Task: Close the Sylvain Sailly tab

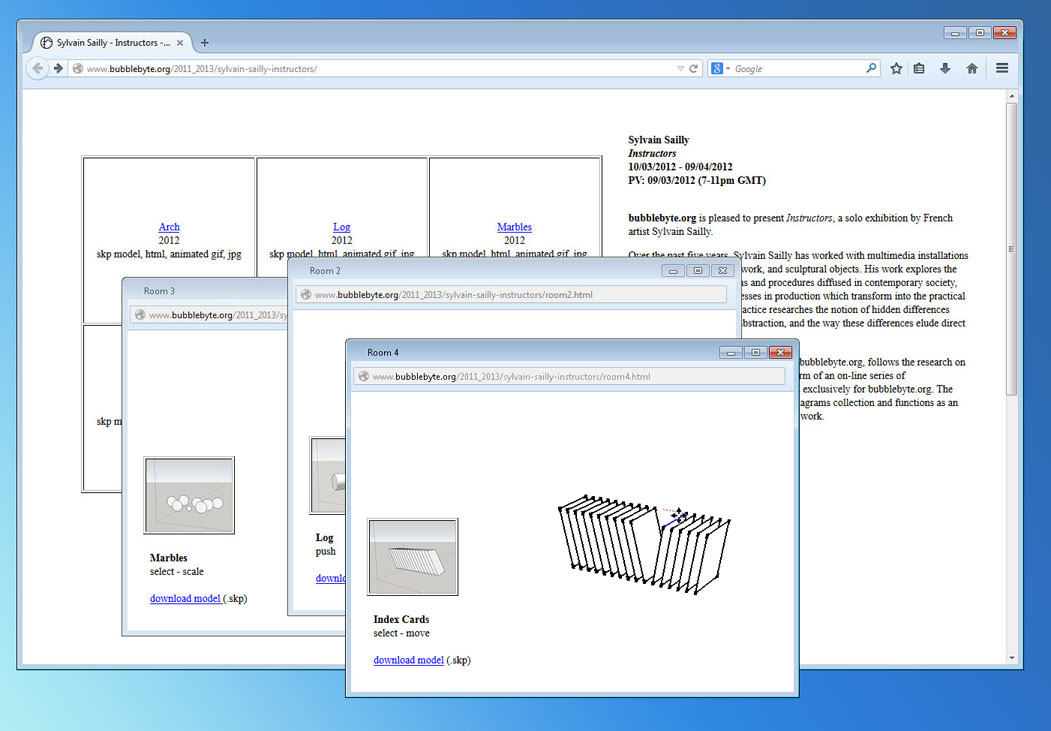Action: tap(180, 43)
